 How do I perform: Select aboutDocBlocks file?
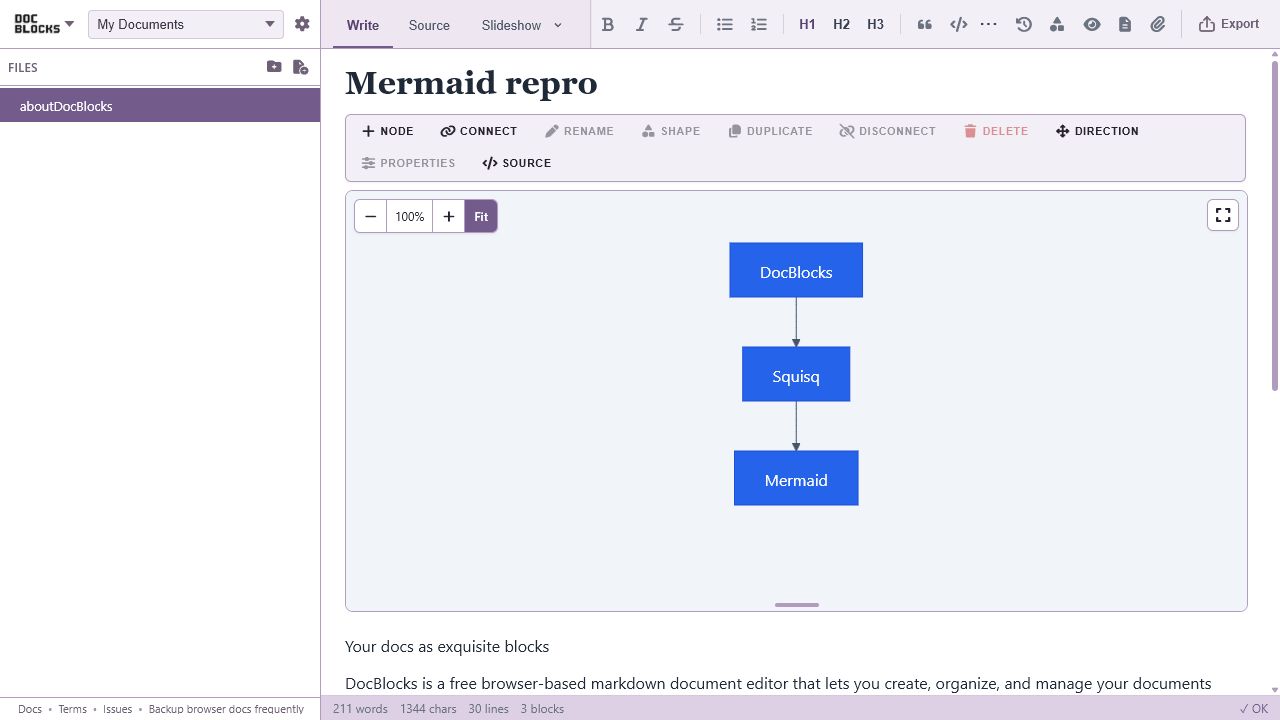[160, 106]
